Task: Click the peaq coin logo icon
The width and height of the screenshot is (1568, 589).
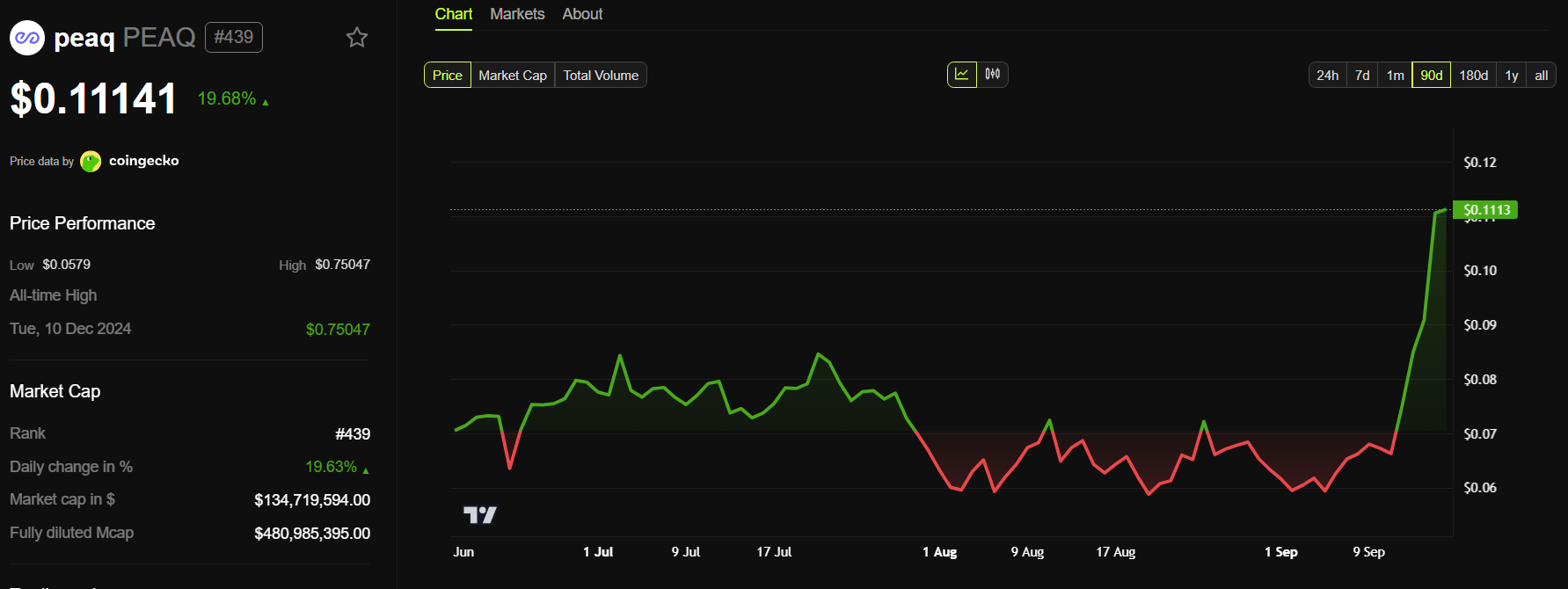Action: pos(27,38)
